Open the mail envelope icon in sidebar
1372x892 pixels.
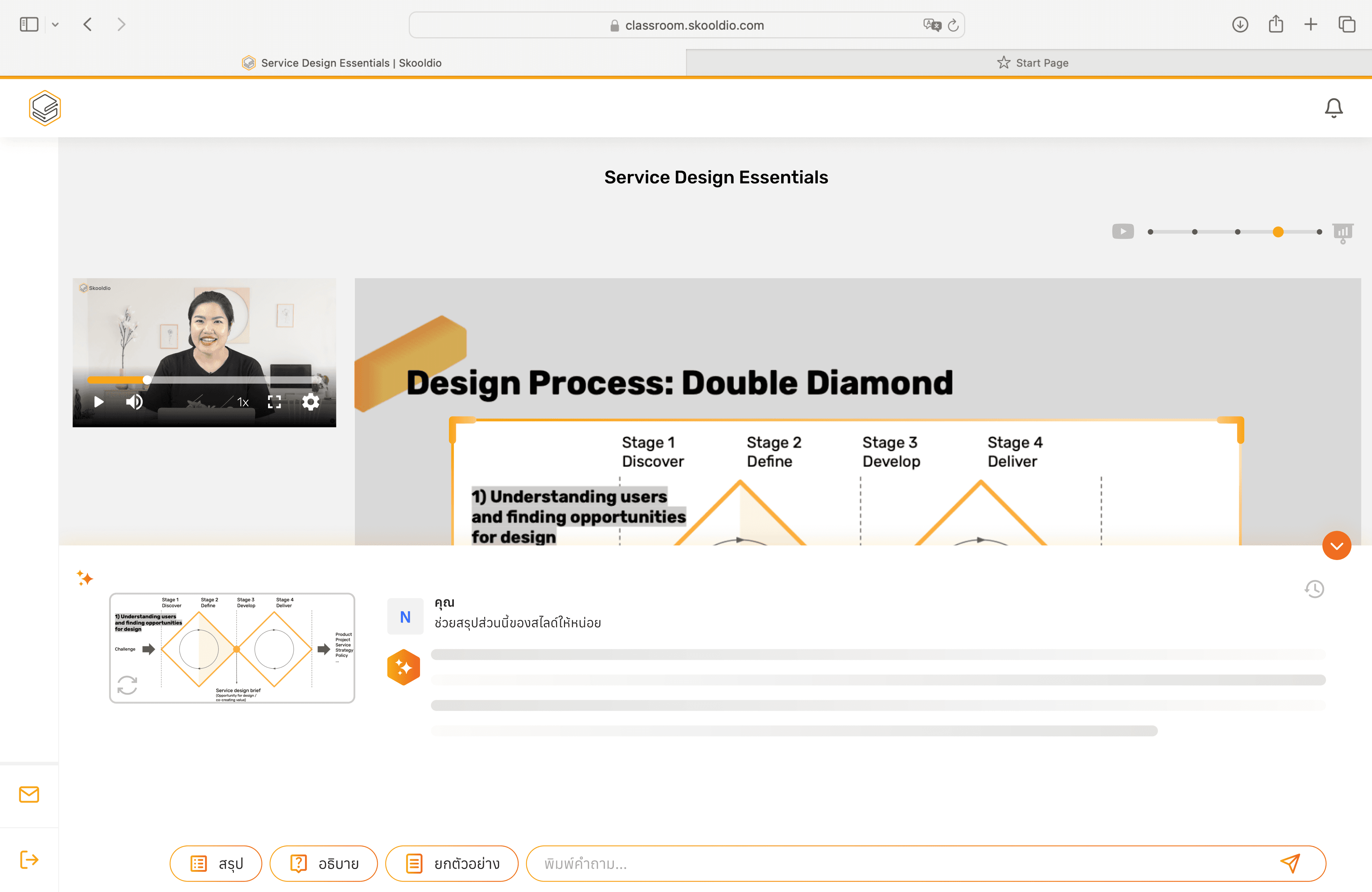point(29,794)
